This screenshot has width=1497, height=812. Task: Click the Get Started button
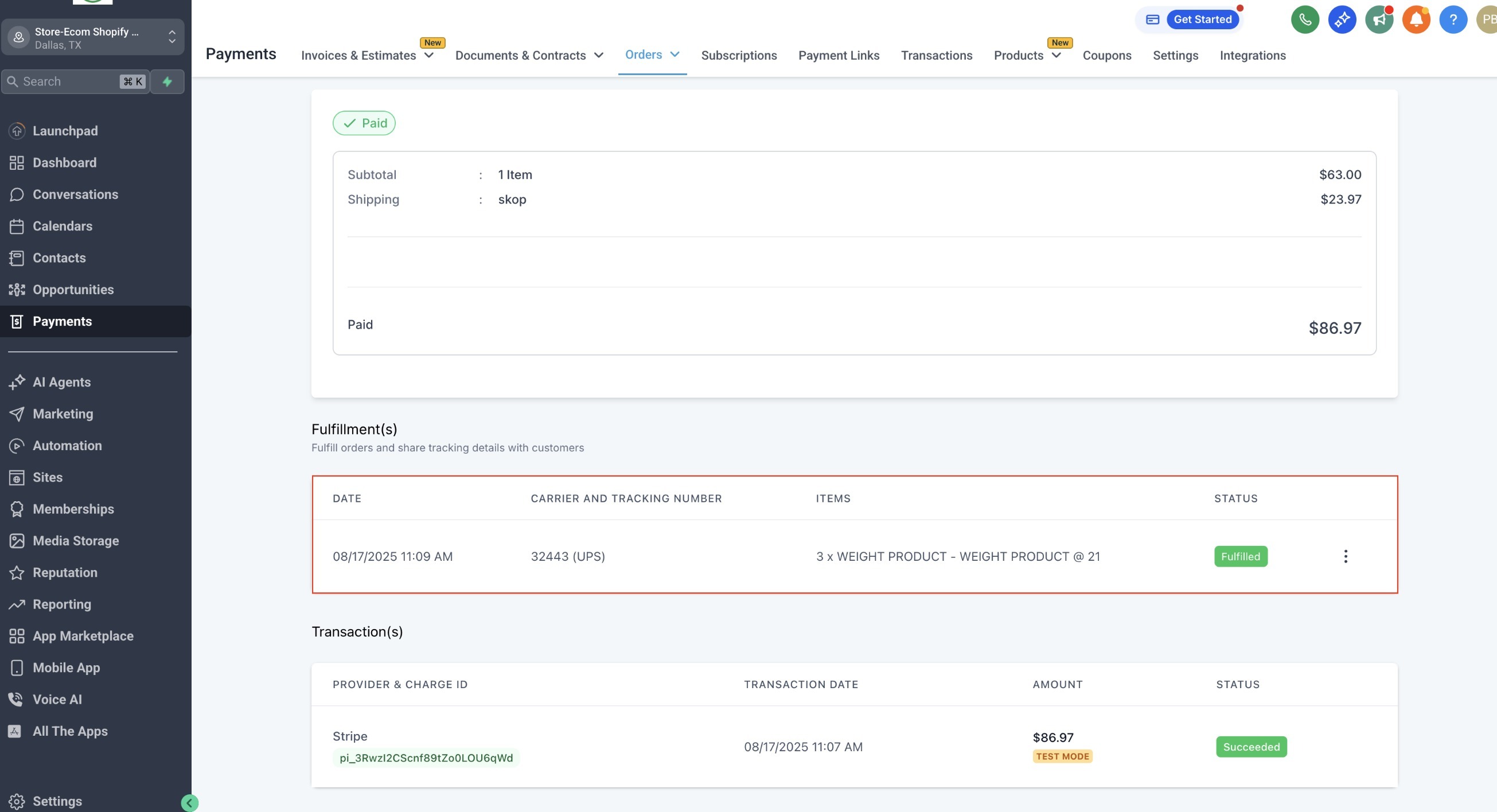coord(1202,19)
